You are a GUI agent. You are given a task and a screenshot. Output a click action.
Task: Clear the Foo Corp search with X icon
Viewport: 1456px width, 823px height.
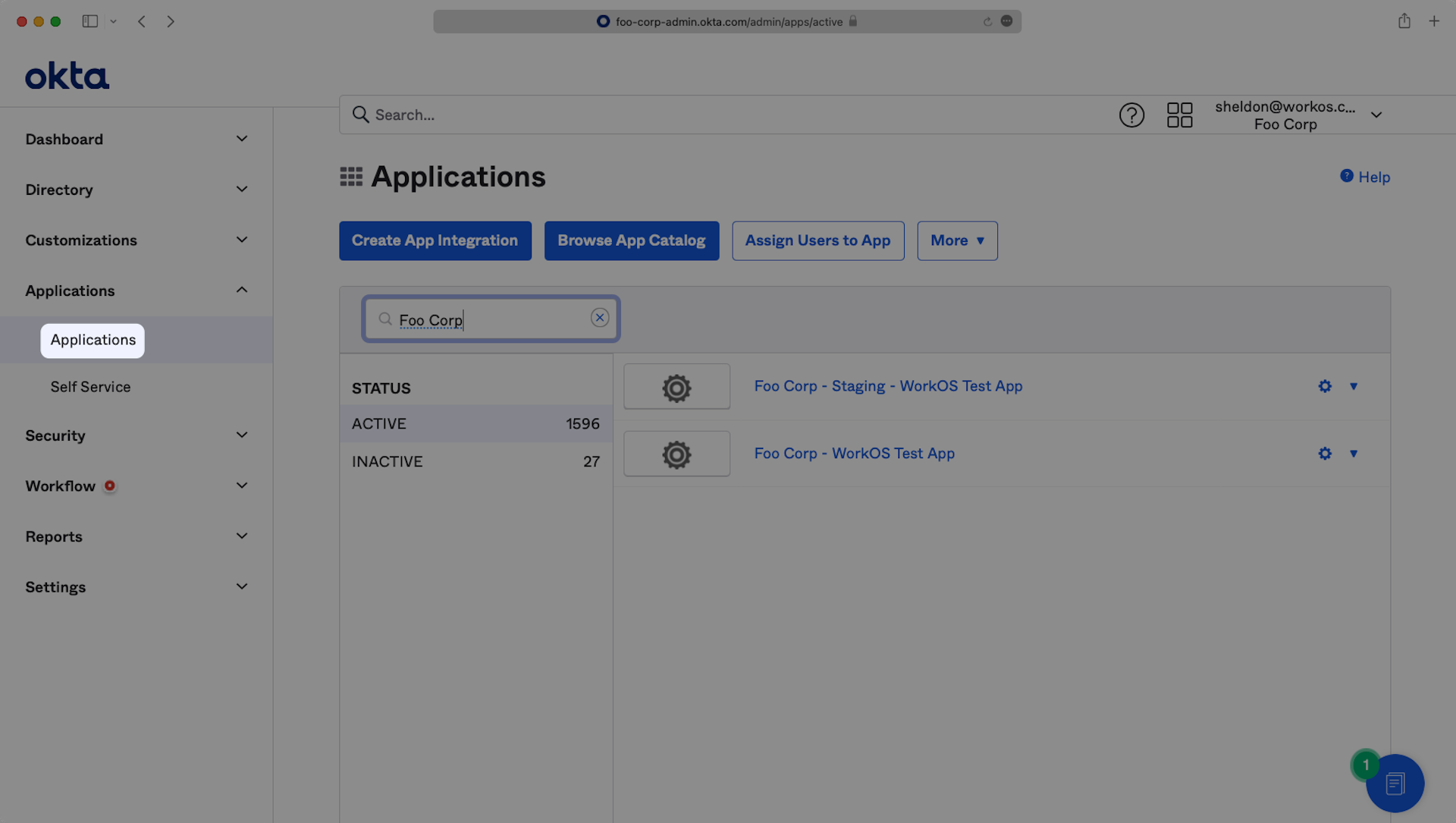(x=599, y=319)
